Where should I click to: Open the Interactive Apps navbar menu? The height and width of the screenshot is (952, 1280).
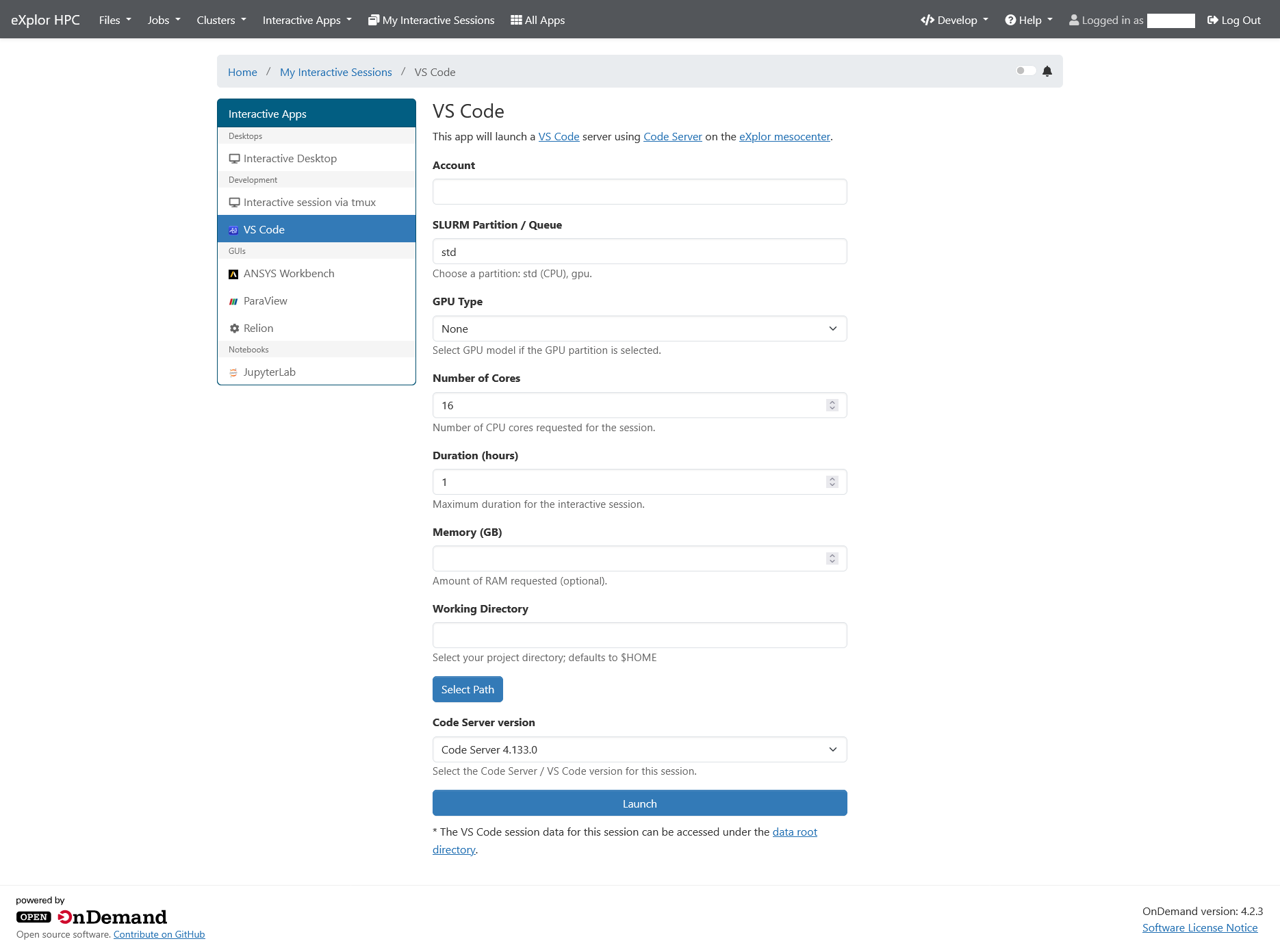307,20
